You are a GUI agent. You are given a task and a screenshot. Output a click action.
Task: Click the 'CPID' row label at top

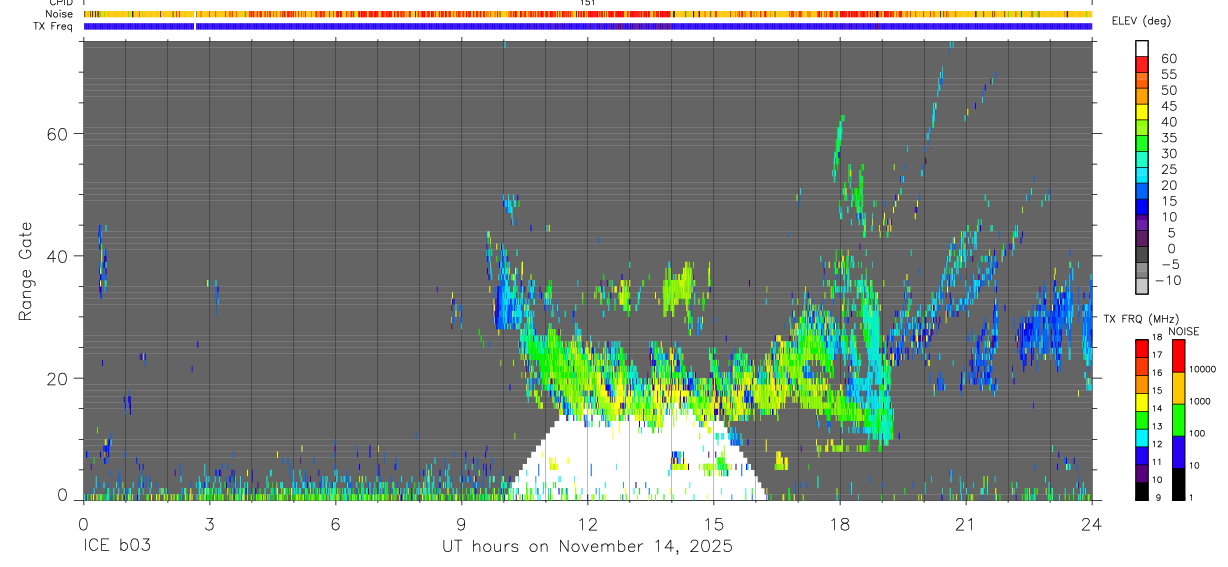61,4
